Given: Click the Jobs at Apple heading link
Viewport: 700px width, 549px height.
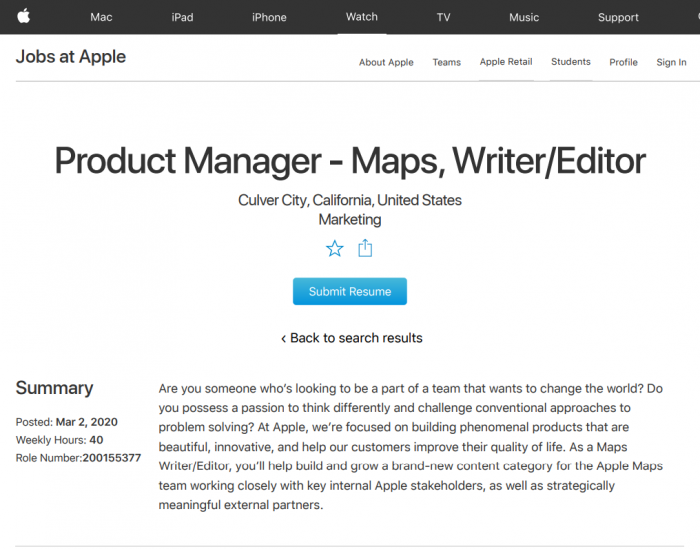Looking at the screenshot, I should point(71,57).
